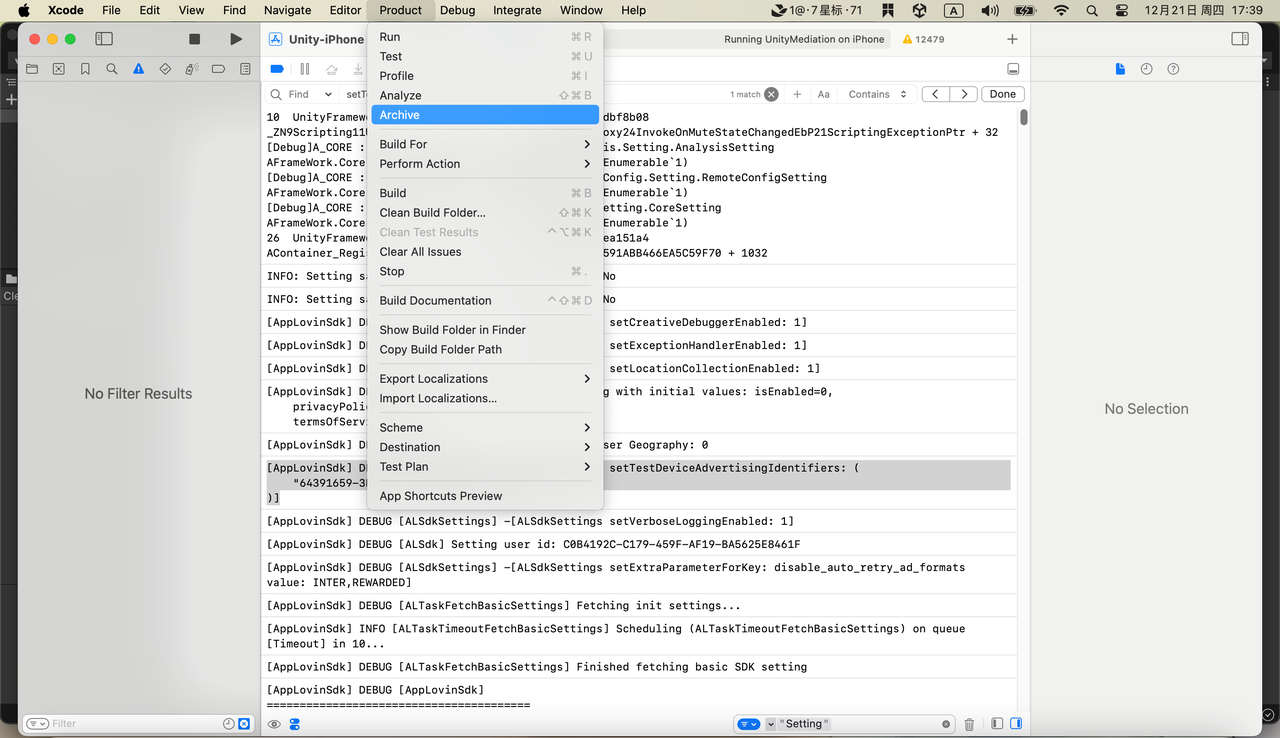Open the Project navigator folder icon
Viewport: 1280px width, 738px height.
tap(32, 69)
